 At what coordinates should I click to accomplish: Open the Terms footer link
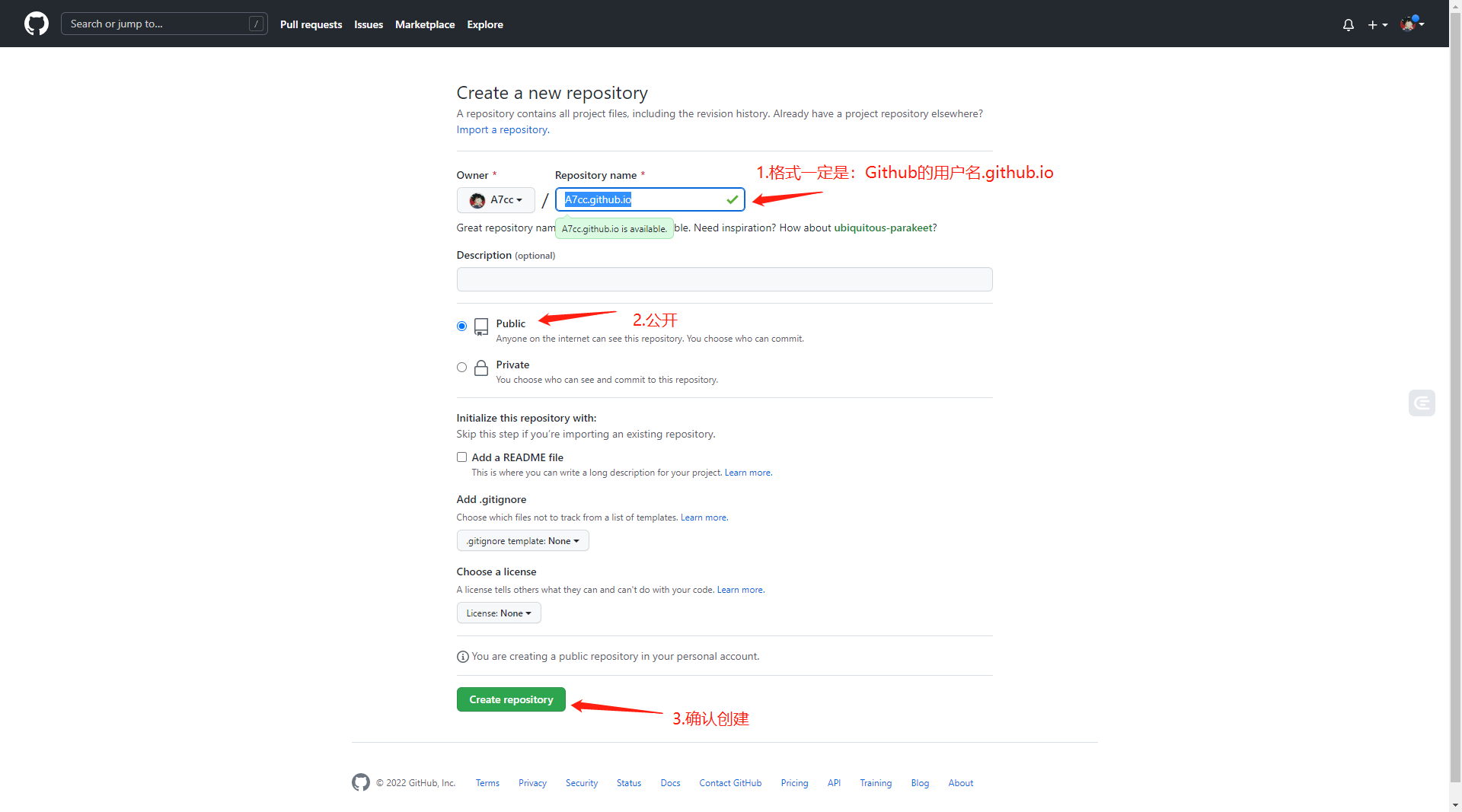point(487,783)
